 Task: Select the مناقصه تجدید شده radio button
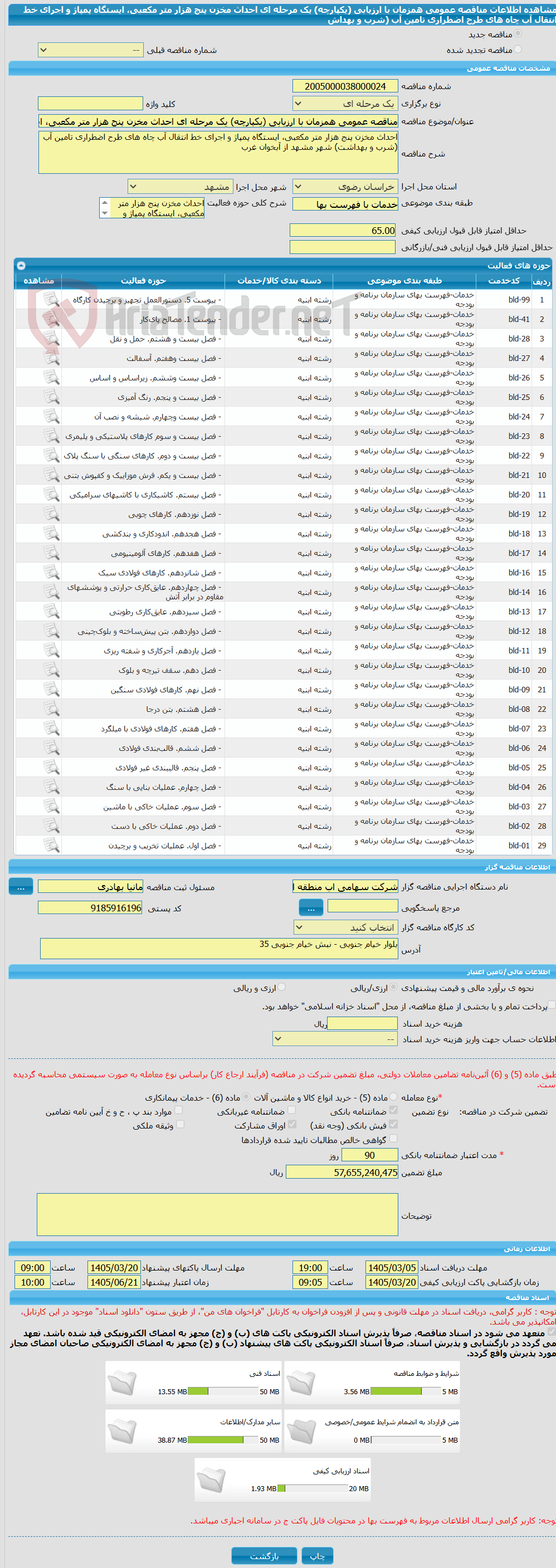tap(518, 50)
